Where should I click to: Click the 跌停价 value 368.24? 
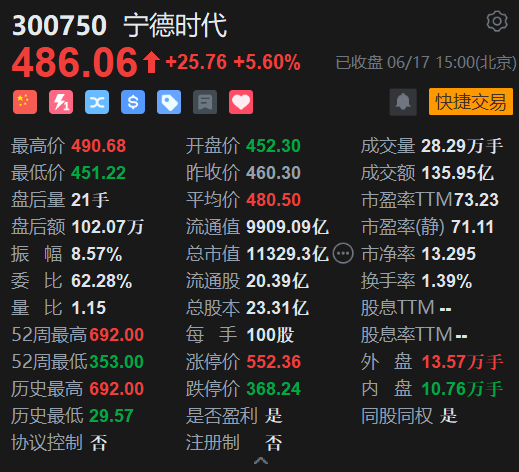273,389
